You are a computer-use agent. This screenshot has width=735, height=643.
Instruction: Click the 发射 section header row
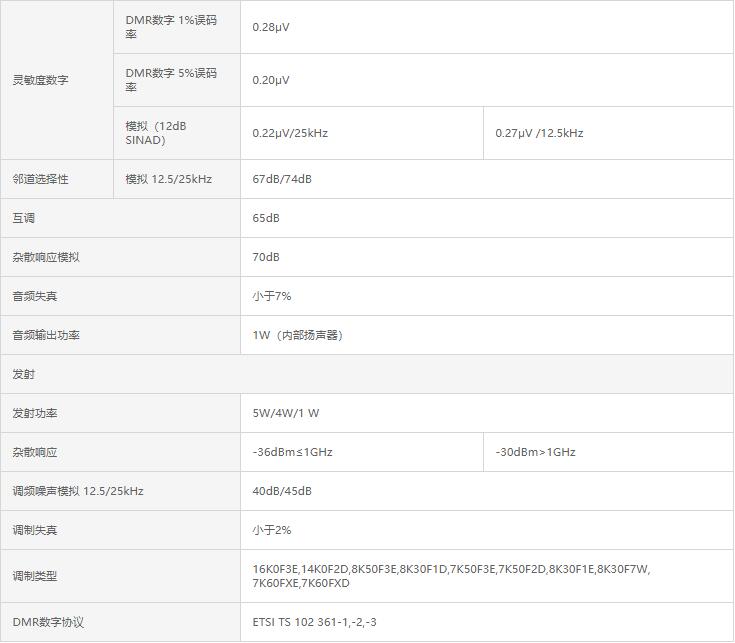coord(24,374)
